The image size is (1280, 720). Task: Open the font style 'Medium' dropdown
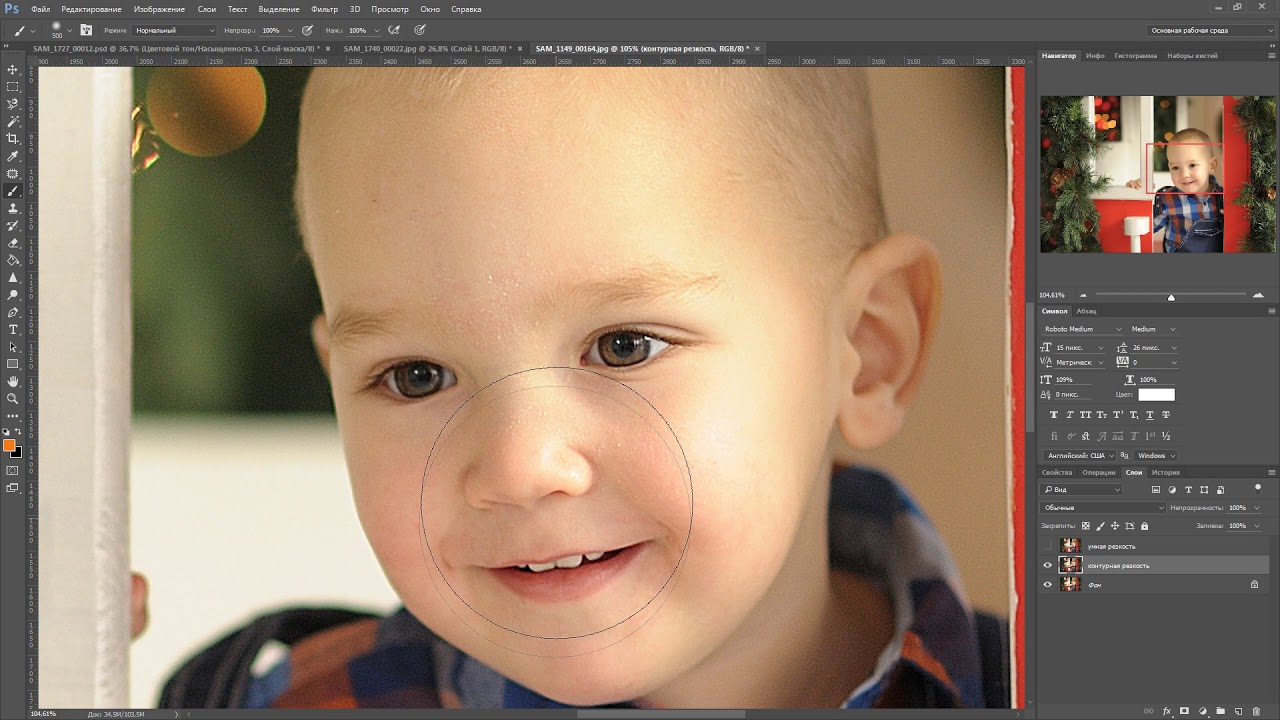coord(1153,329)
